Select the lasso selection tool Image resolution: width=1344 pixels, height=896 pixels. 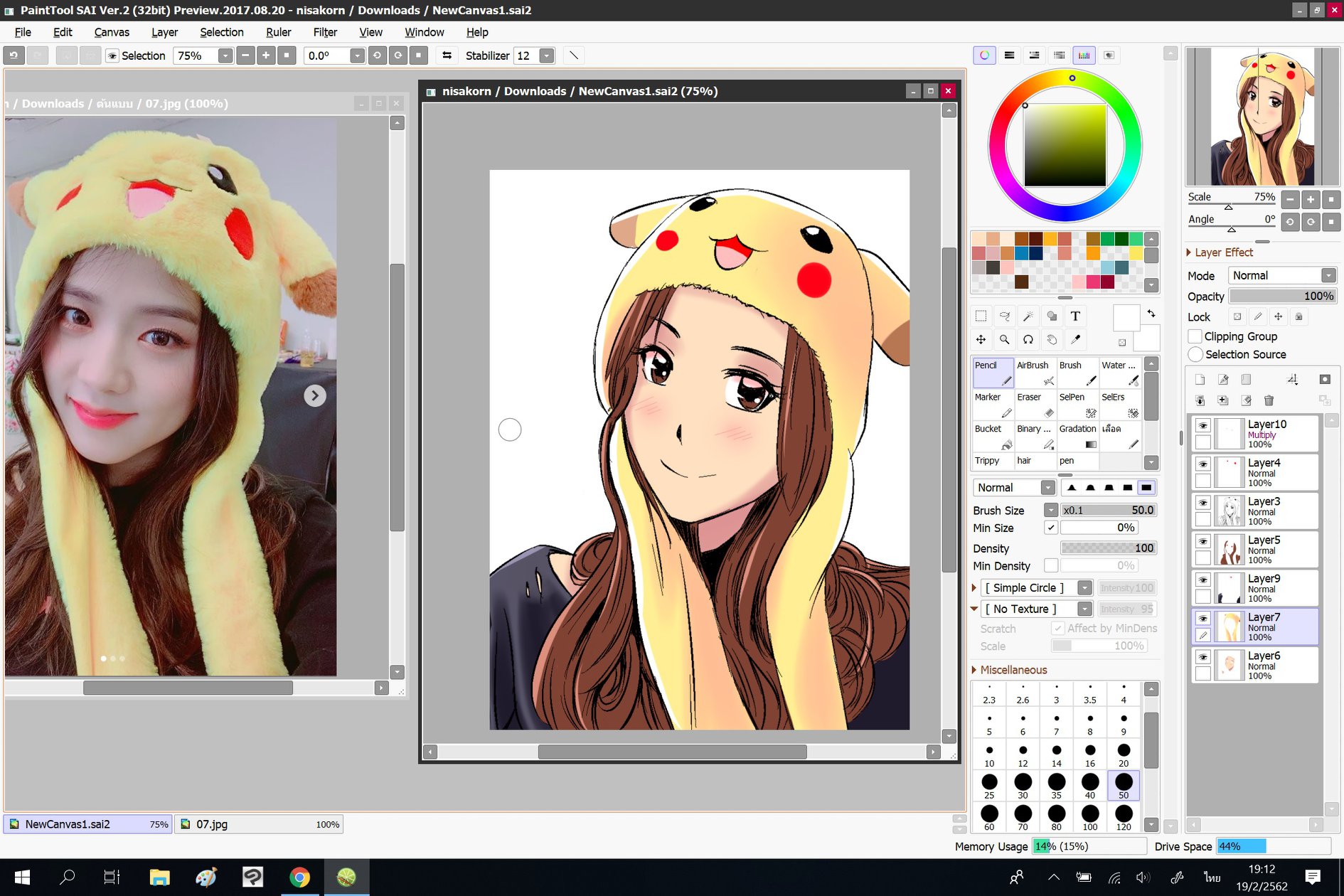pyautogui.click(x=1005, y=316)
